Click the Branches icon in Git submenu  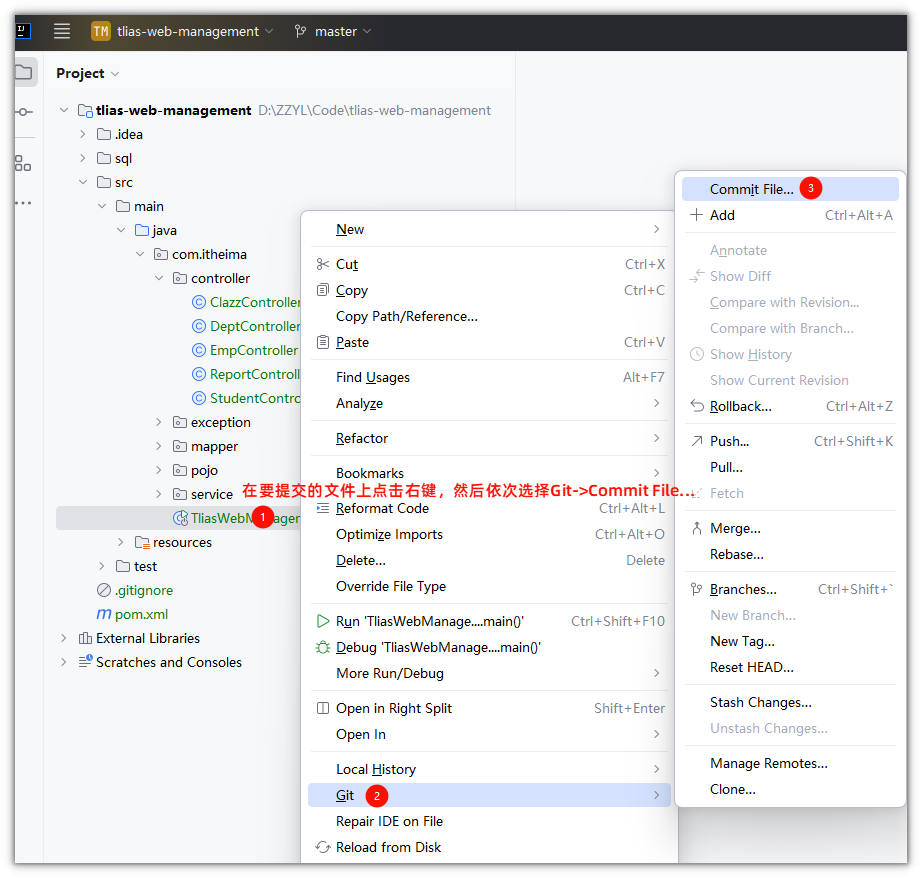pos(697,589)
